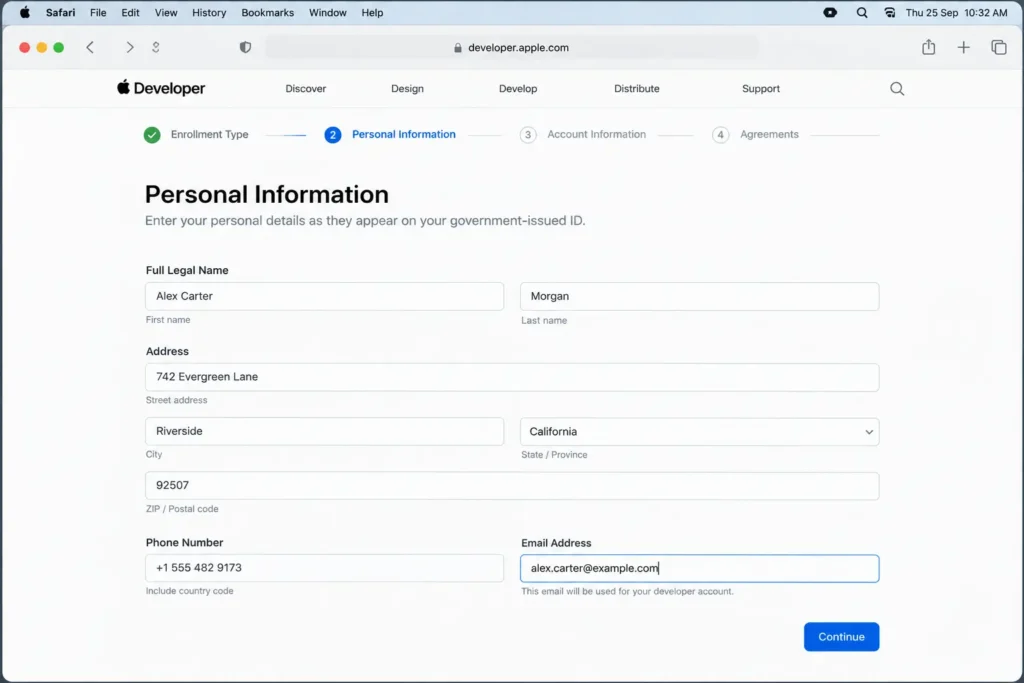Click the Last name field
The image size is (1024, 683).
point(699,296)
